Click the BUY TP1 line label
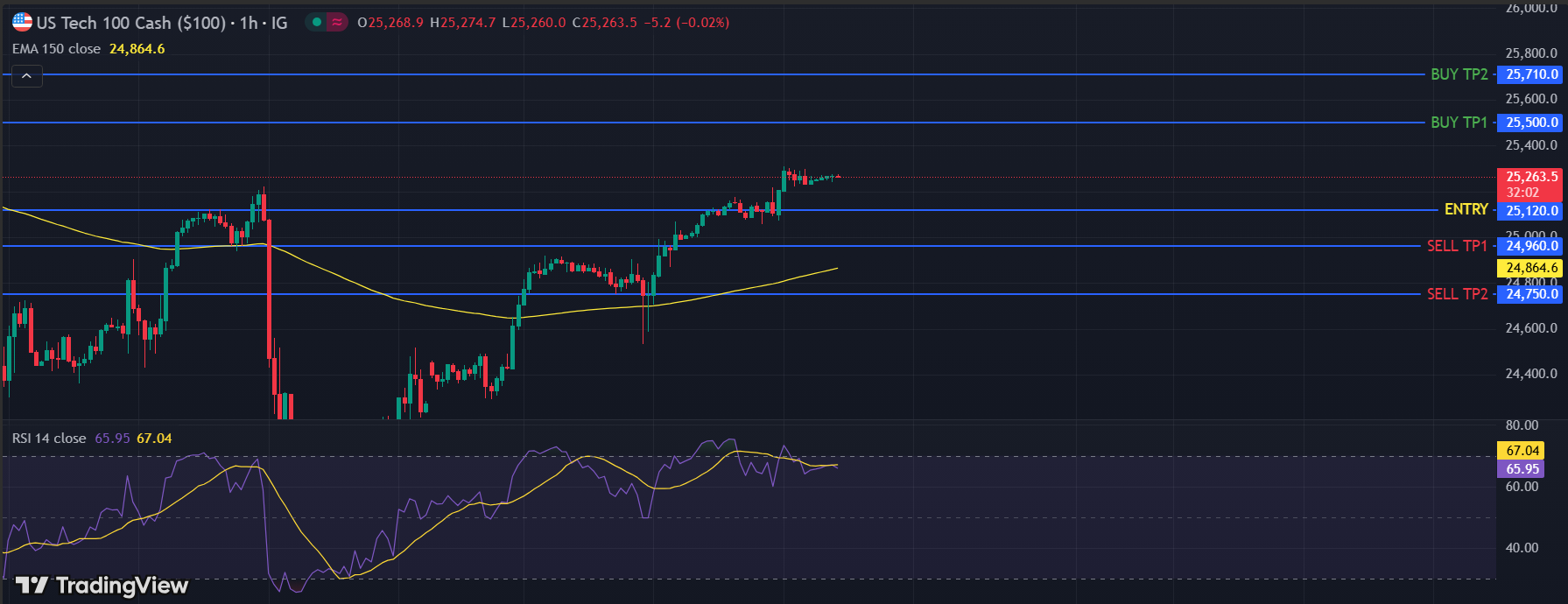The width and height of the screenshot is (1568, 604). coord(1459,123)
